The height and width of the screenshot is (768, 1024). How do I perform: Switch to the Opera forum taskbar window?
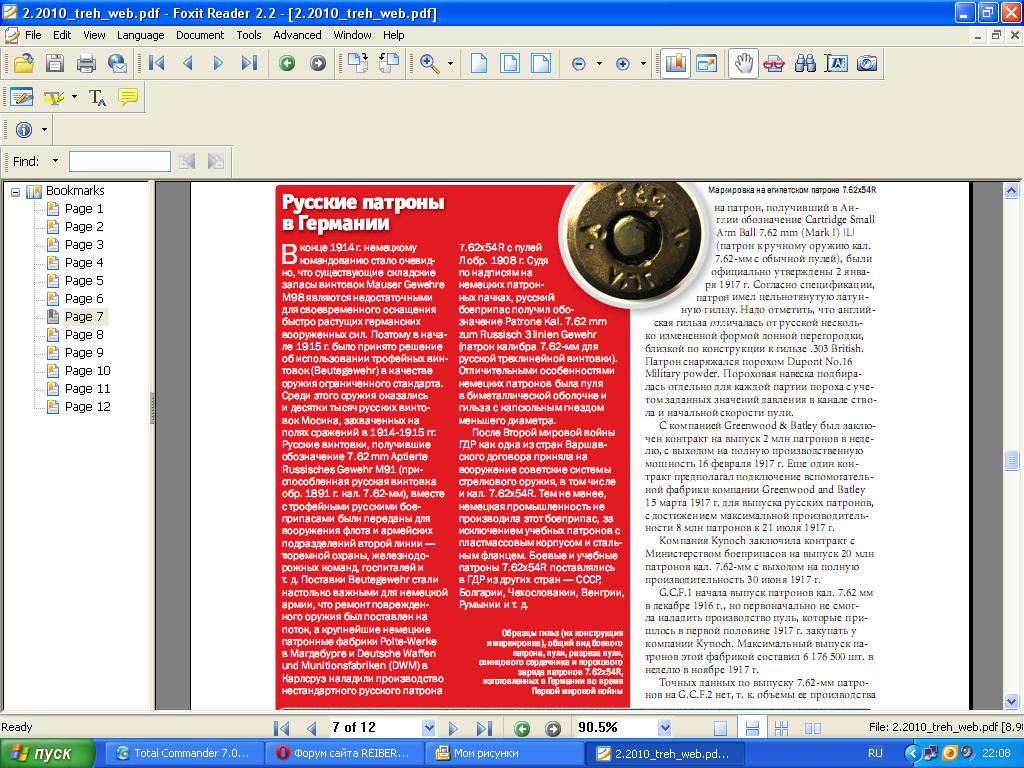(x=345, y=753)
